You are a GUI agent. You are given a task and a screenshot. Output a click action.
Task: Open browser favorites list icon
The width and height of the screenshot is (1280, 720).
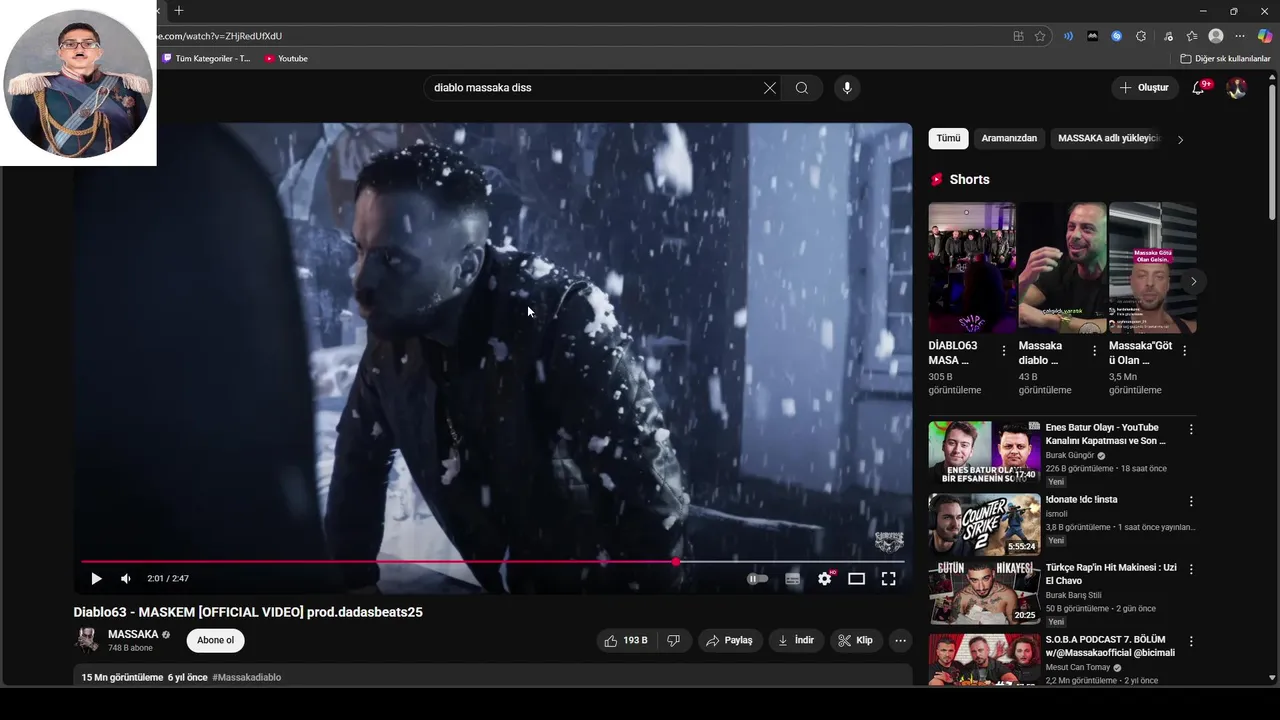1192,36
